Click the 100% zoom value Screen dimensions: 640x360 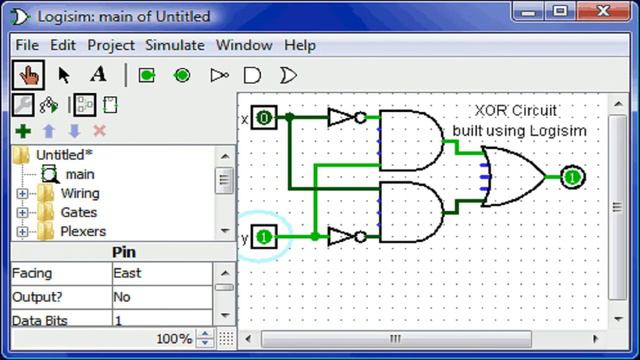[x=174, y=339]
